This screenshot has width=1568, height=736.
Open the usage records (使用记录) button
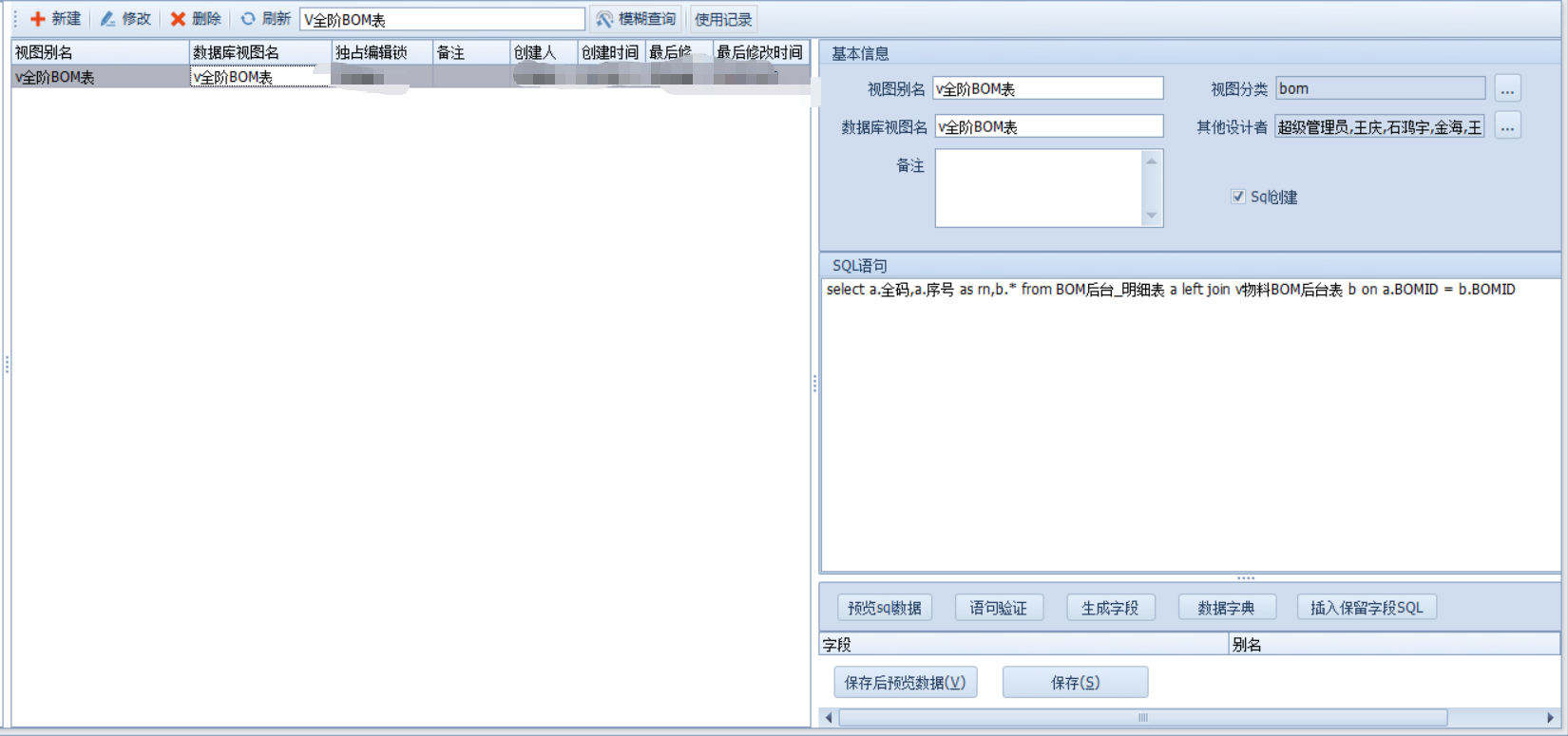tap(722, 19)
